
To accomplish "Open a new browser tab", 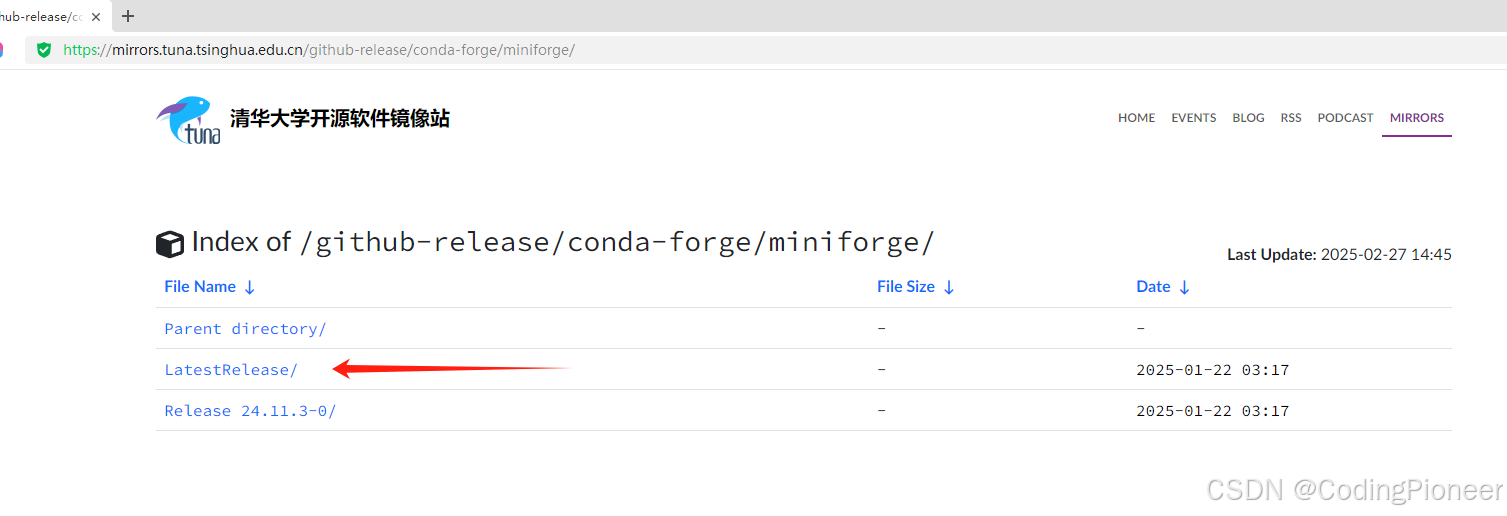I will (x=128, y=16).
